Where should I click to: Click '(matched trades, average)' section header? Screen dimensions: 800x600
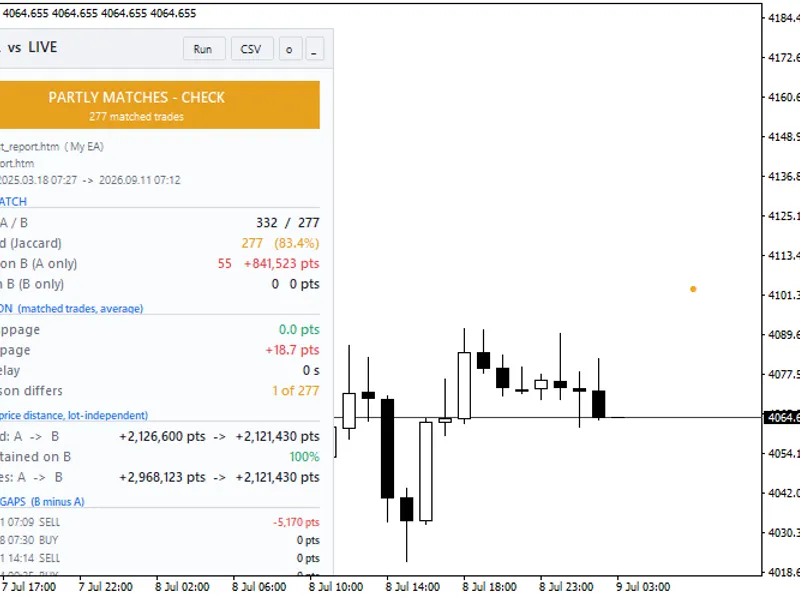coord(81,309)
